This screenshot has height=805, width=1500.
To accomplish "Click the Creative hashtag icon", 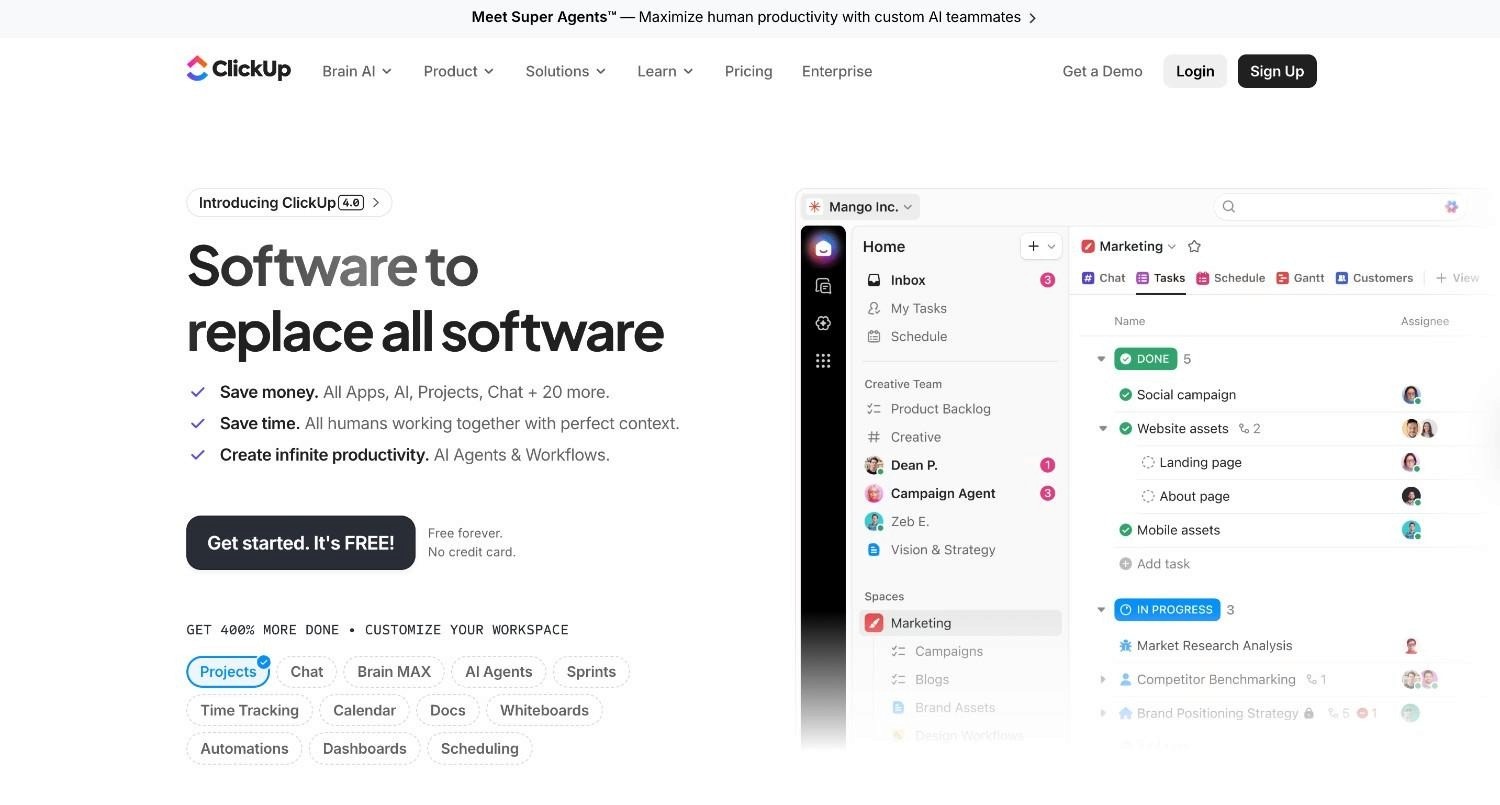I will (874, 437).
